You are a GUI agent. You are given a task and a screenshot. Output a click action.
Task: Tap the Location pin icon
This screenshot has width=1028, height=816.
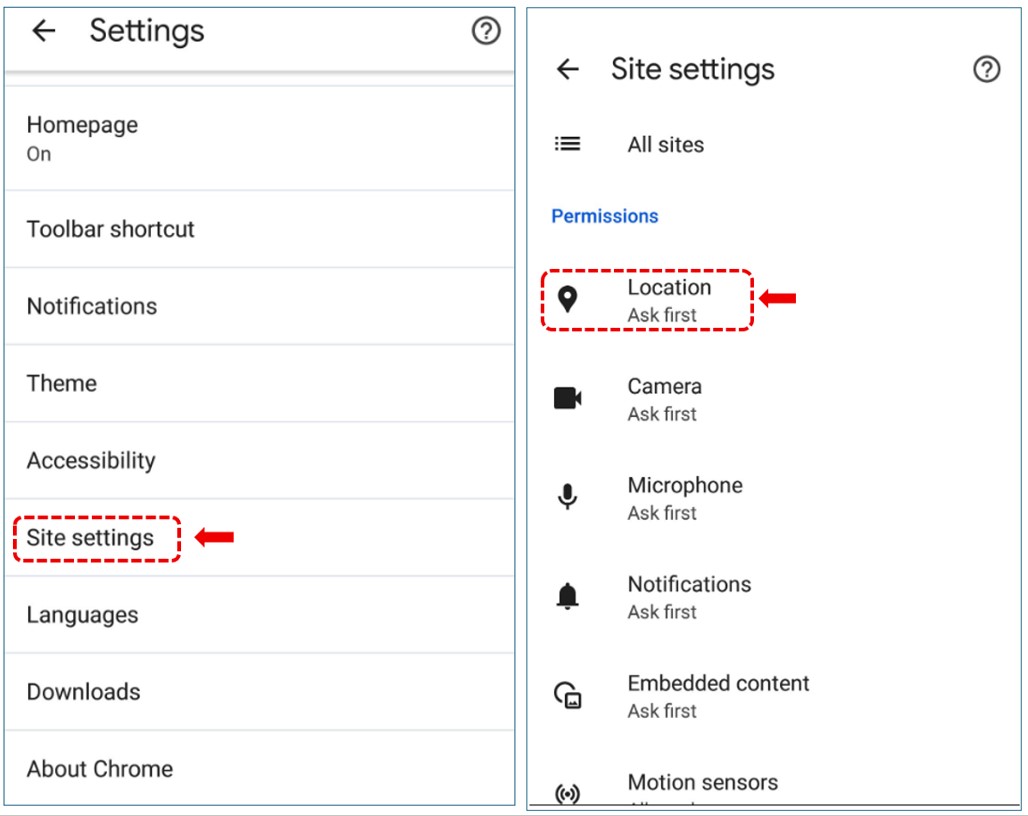[567, 299]
